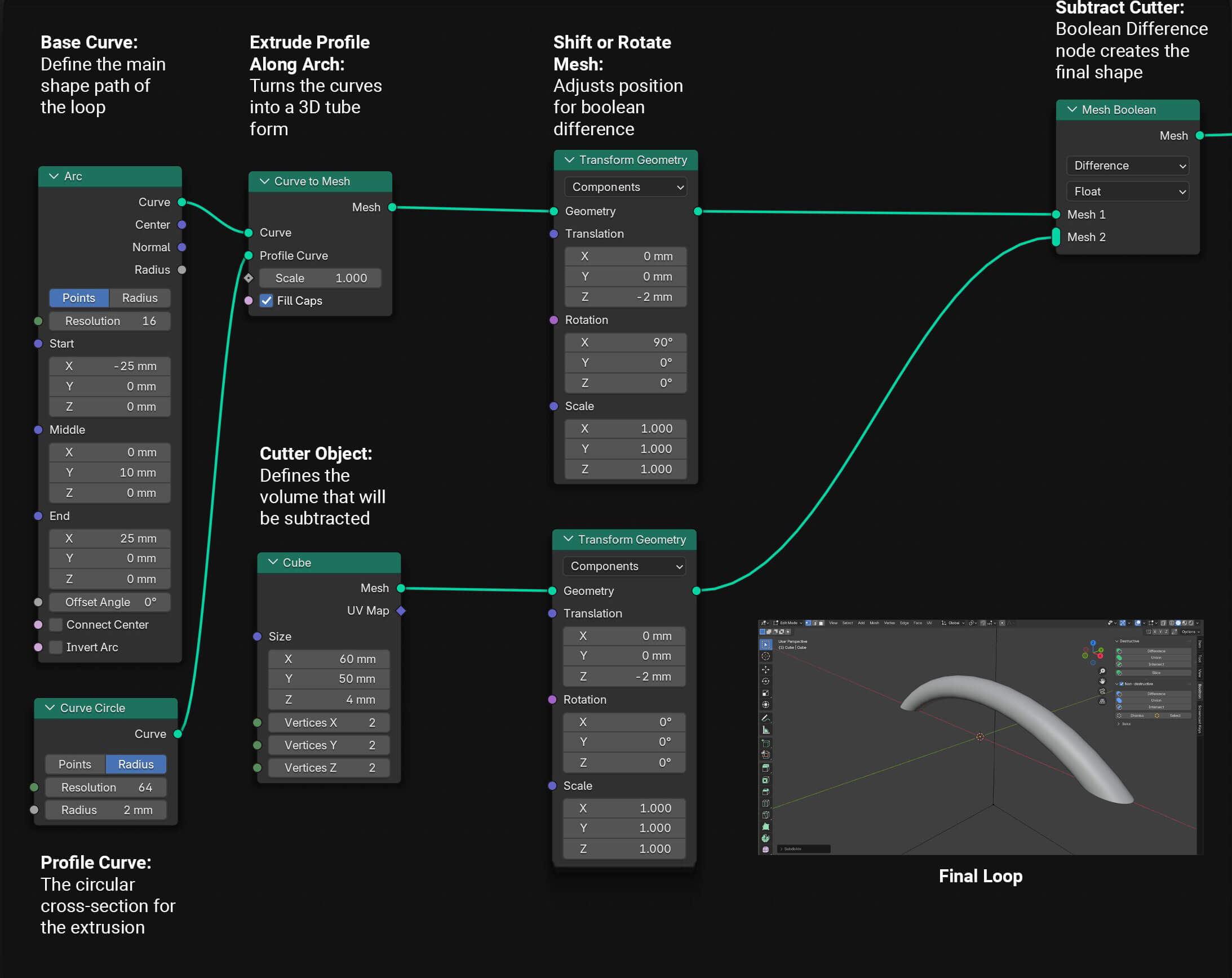Switch Arc node mode to Radius
The height and width of the screenshot is (978, 1232).
coord(139,297)
